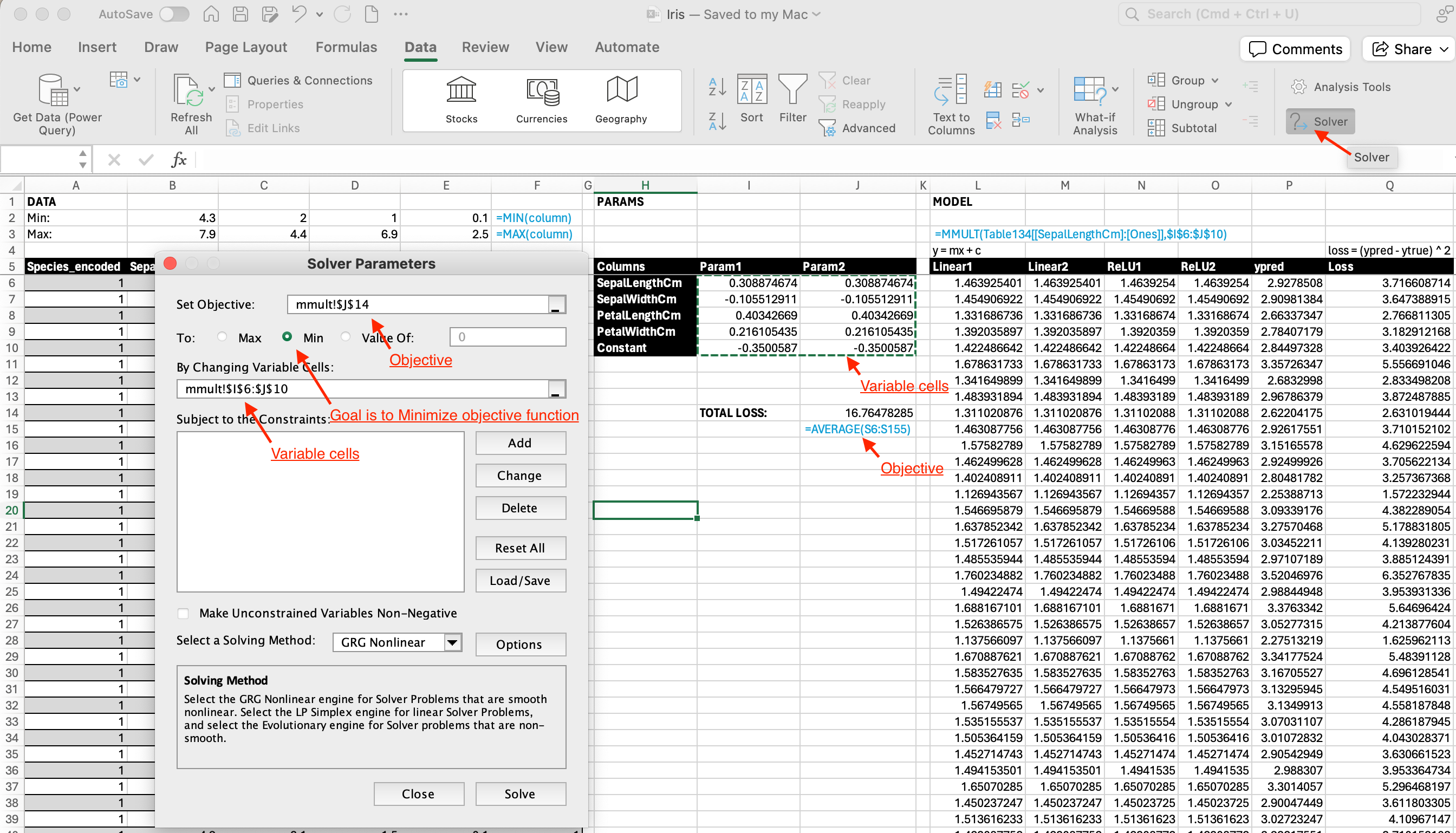
Task: Click the Save floppy disk icon
Action: tap(240, 14)
